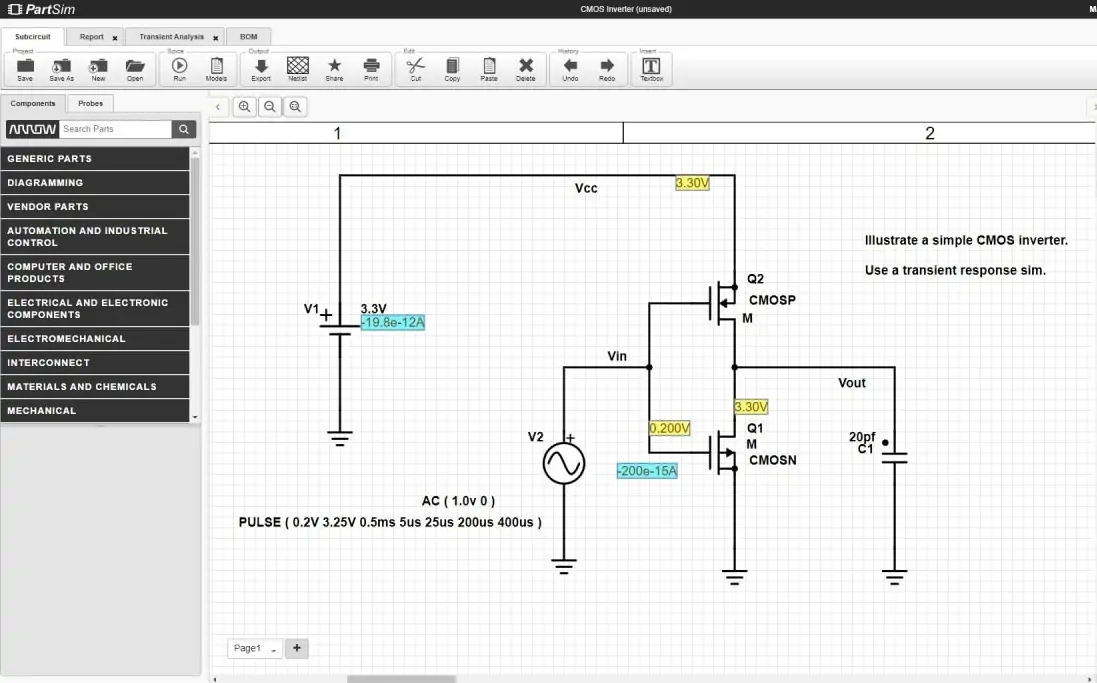Image resolution: width=1097 pixels, height=683 pixels.
Task: Insert a Textbox onto the schematic
Action: (651, 68)
